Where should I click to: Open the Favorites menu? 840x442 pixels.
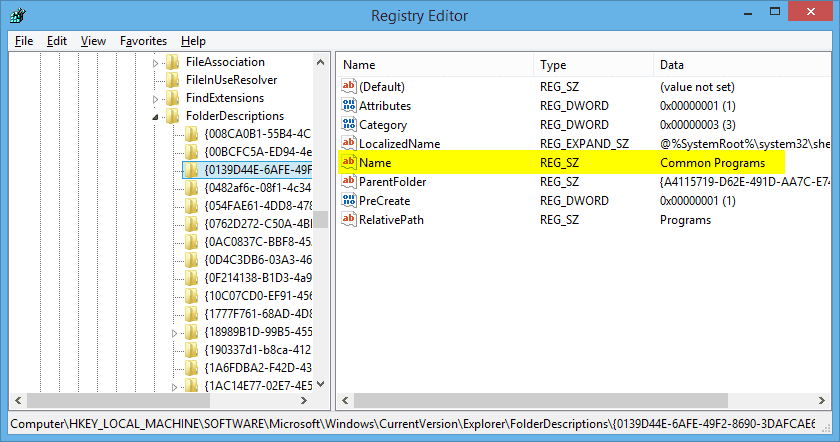pos(143,41)
